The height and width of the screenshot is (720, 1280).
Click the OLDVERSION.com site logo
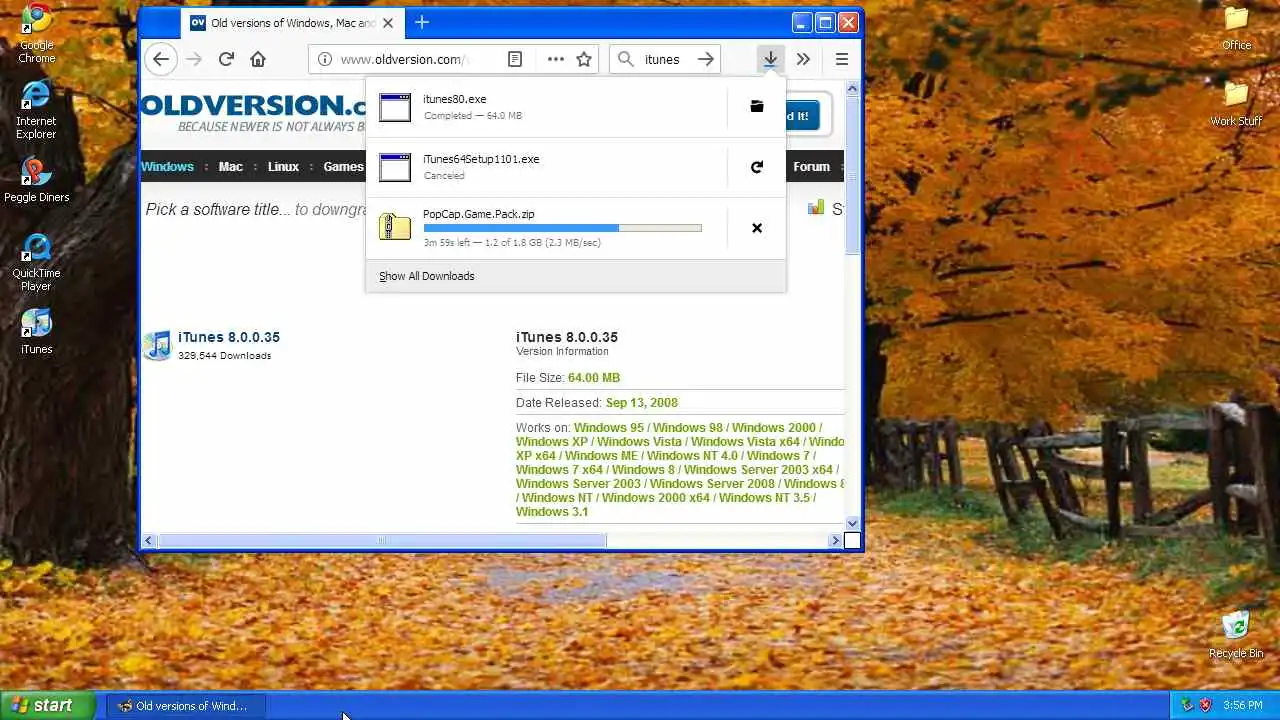point(254,106)
